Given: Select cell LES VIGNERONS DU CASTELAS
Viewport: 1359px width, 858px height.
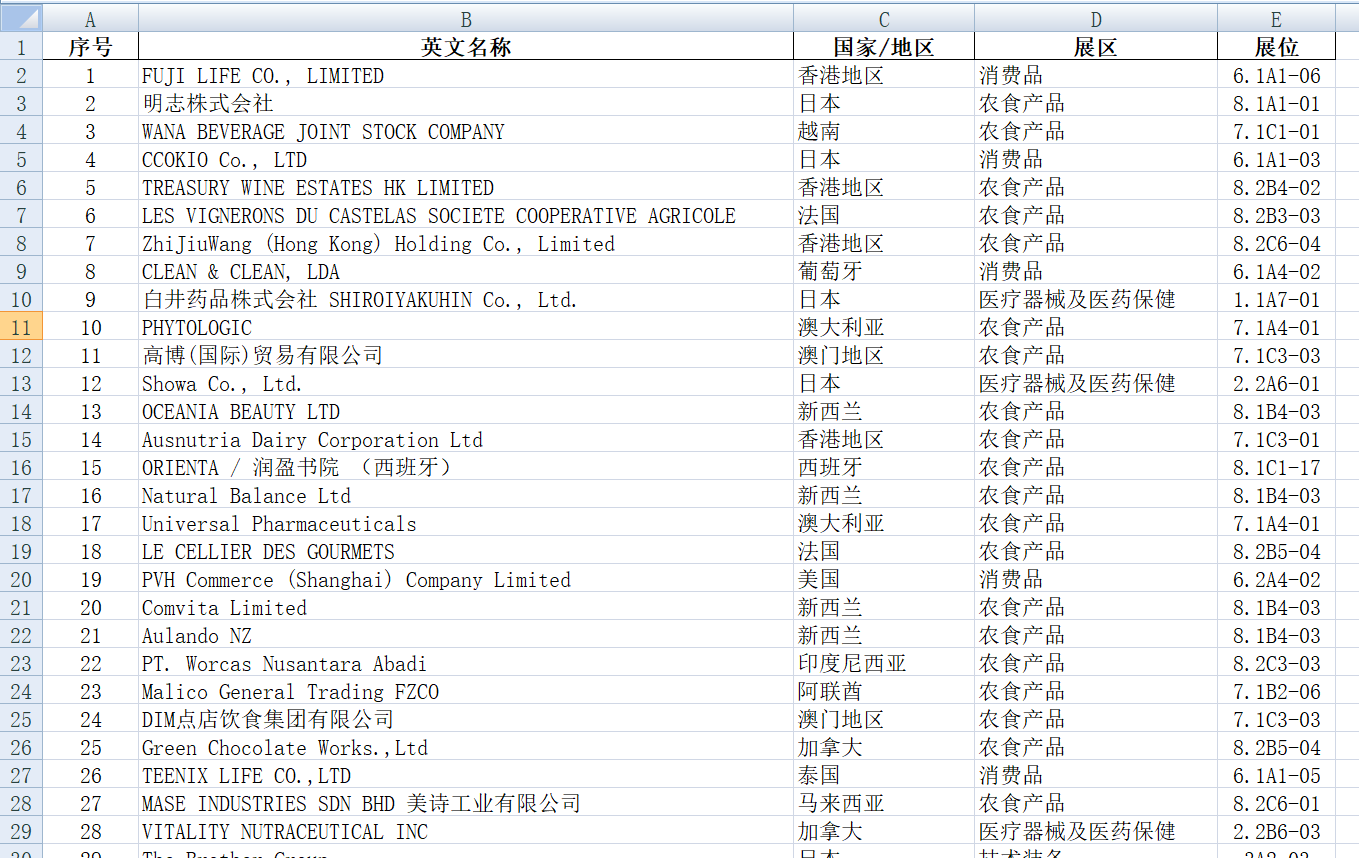Looking at the screenshot, I should click(x=466, y=215).
